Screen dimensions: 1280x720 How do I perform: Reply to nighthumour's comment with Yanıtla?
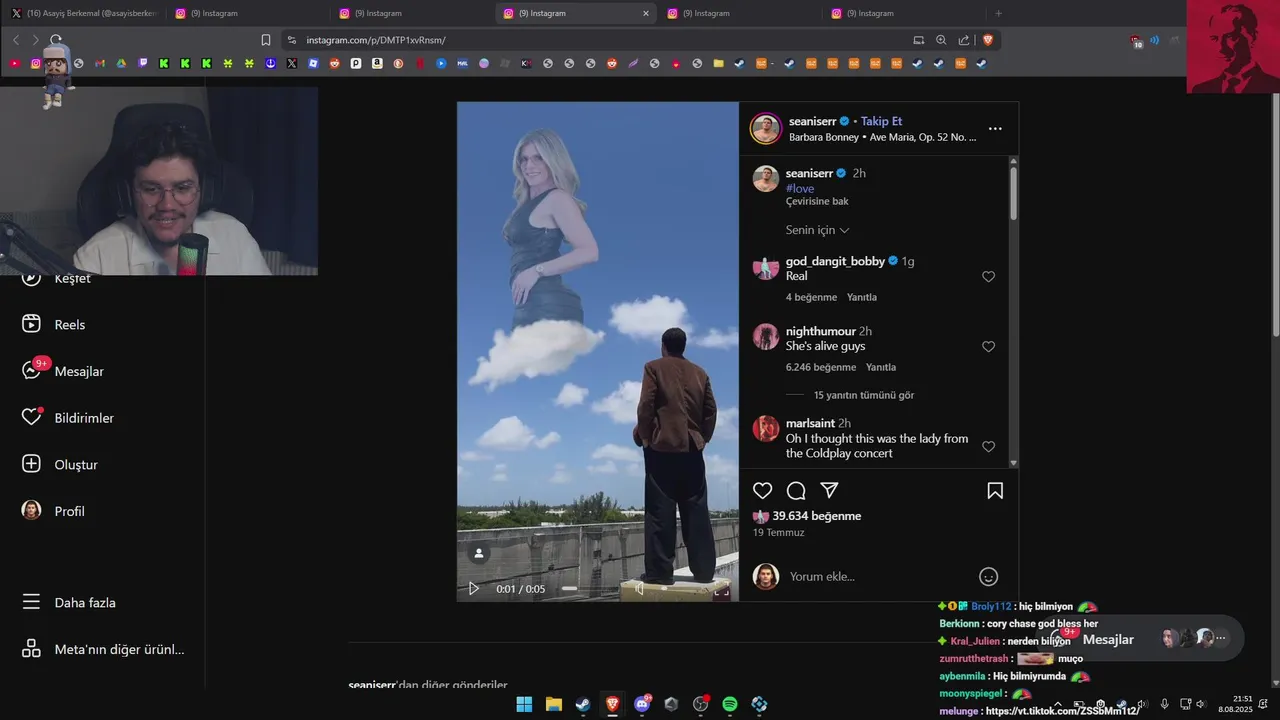pos(880,367)
